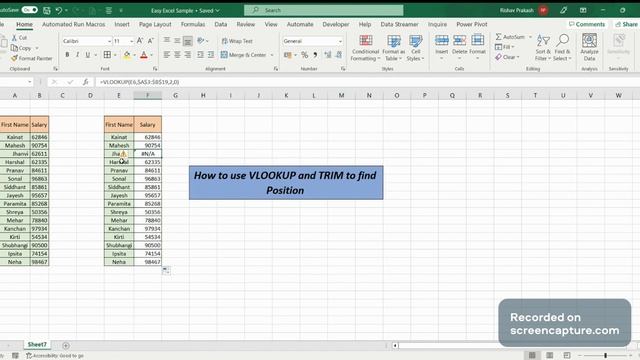Image resolution: width=640 pixels, height=360 pixels.
Task: Open the Power Pivot tab
Action: click(472, 24)
